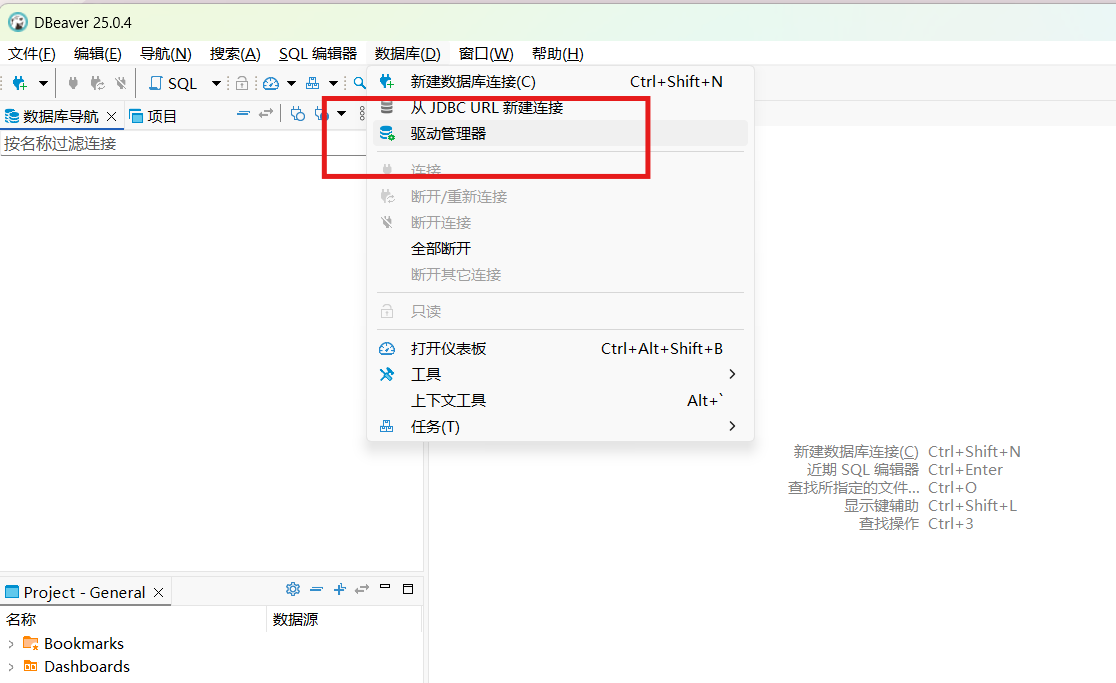Select the 数据库导航 tab
Image resolution: width=1116 pixels, height=683 pixels.
pos(60,116)
